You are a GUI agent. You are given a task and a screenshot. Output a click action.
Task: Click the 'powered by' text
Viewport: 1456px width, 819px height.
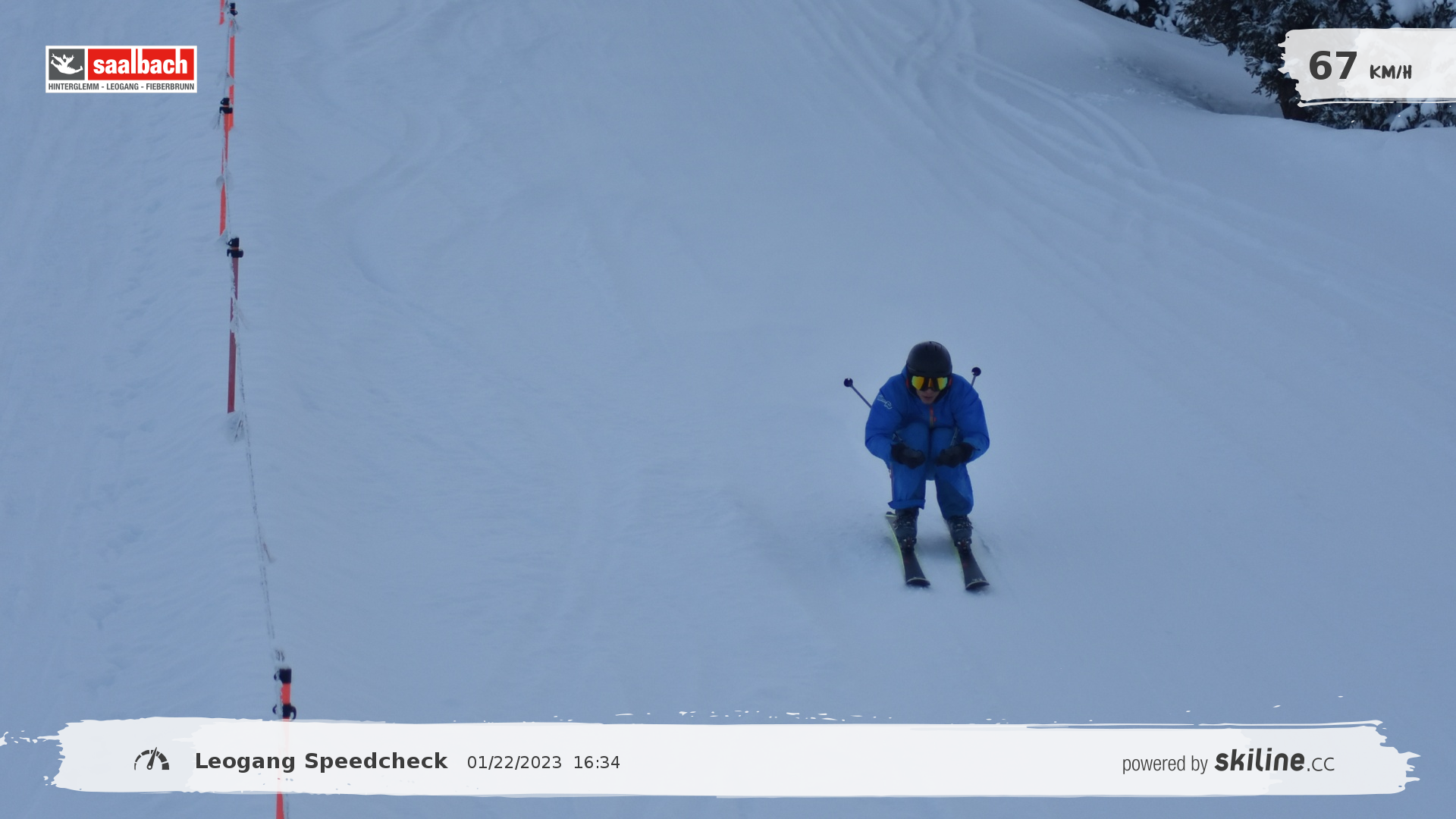click(1165, 764)
